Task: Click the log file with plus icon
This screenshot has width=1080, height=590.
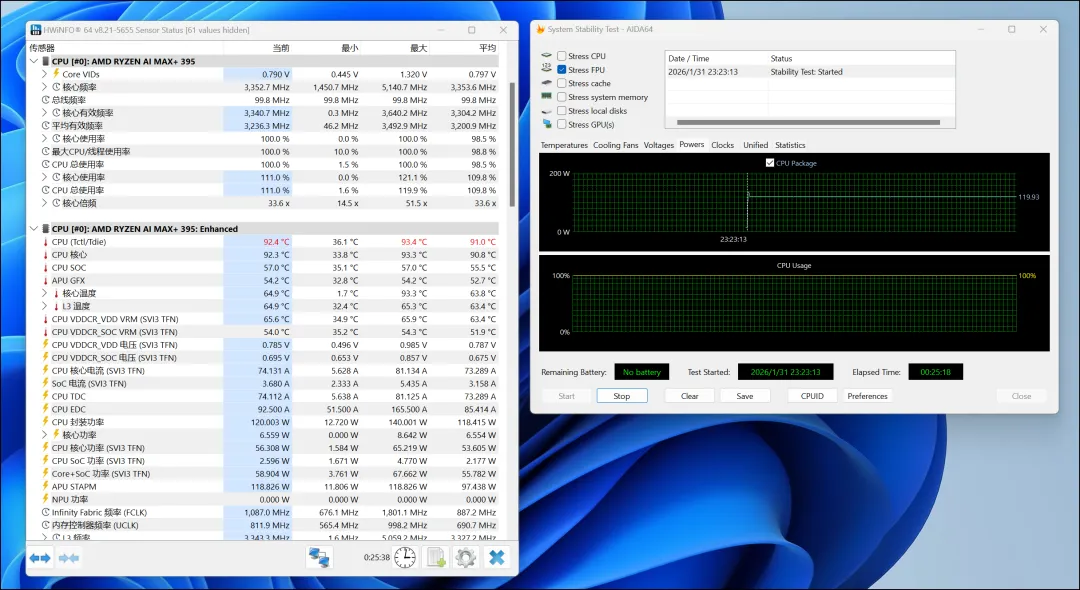Action: pos(435,558)
